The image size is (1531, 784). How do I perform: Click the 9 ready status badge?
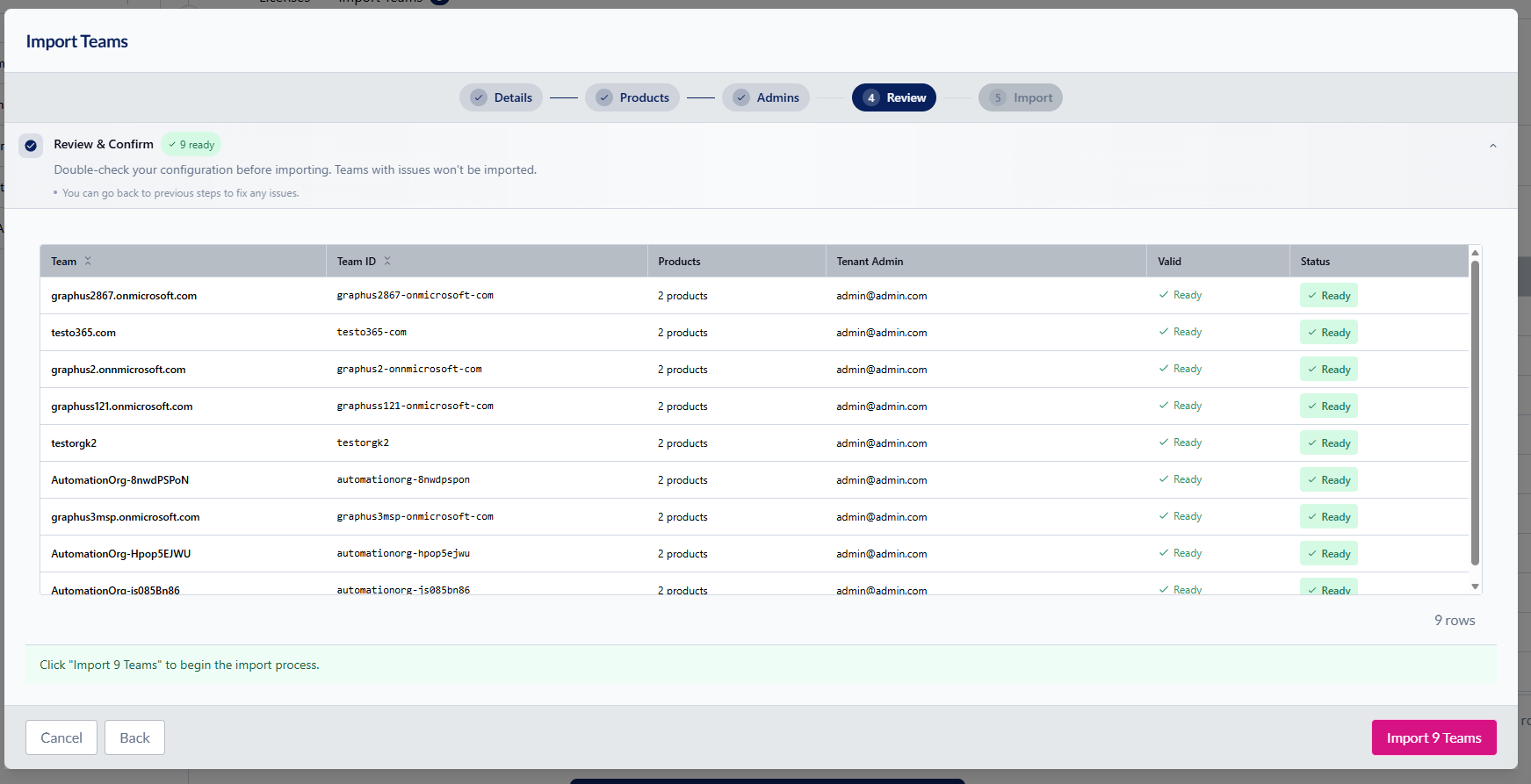pos(191,145)
